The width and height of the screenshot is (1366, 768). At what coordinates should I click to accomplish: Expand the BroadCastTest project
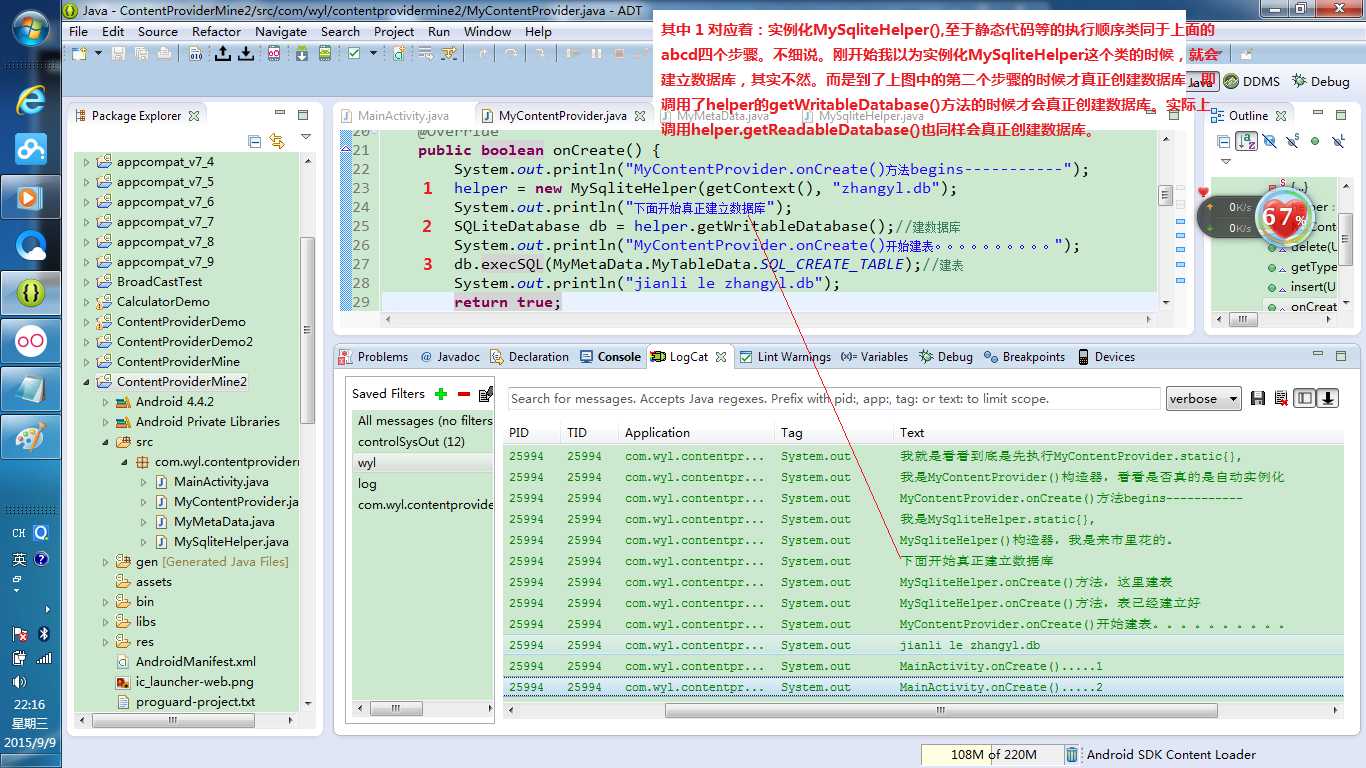tap(86, 282)
